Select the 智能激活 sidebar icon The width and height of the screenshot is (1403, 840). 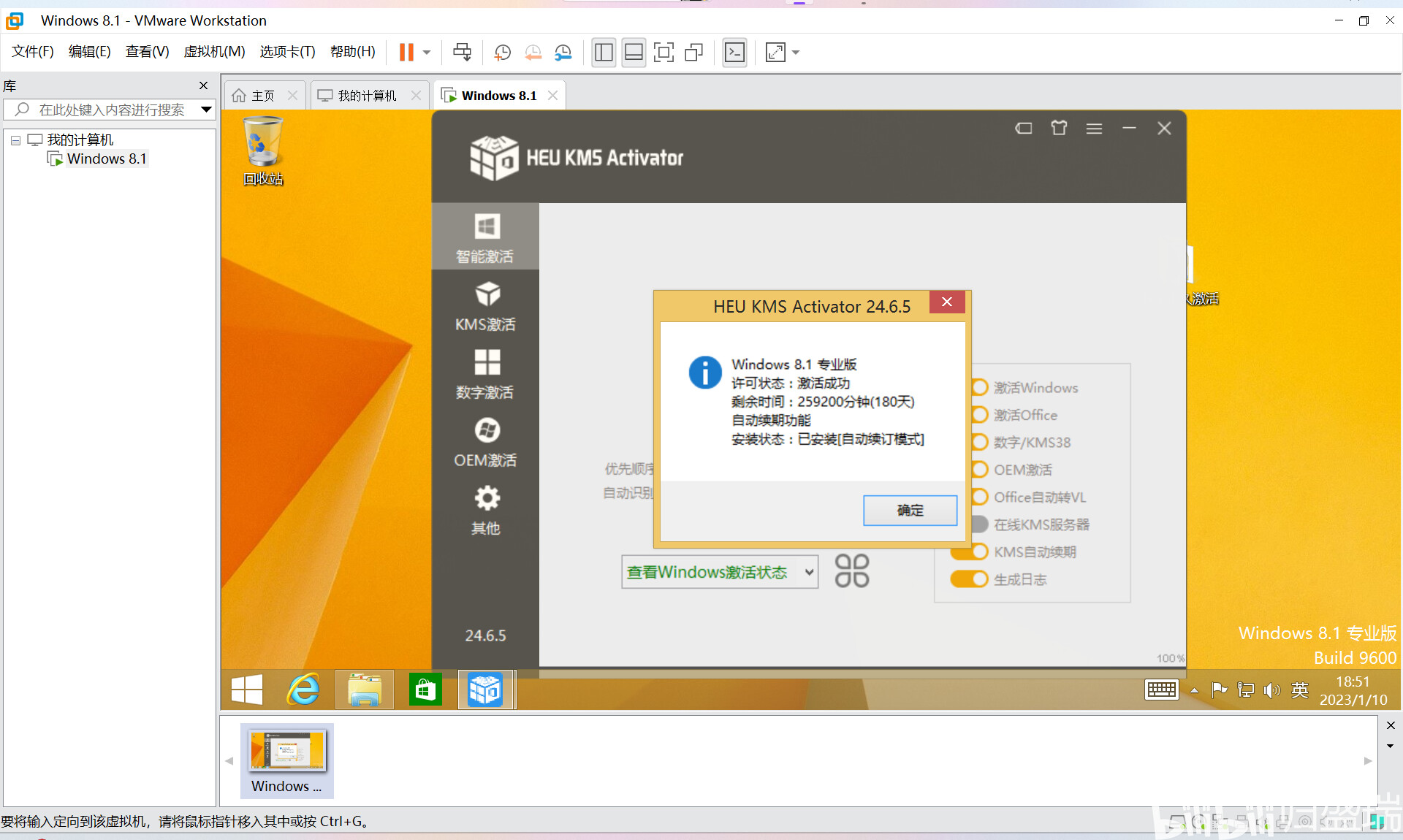click(485, 237)
